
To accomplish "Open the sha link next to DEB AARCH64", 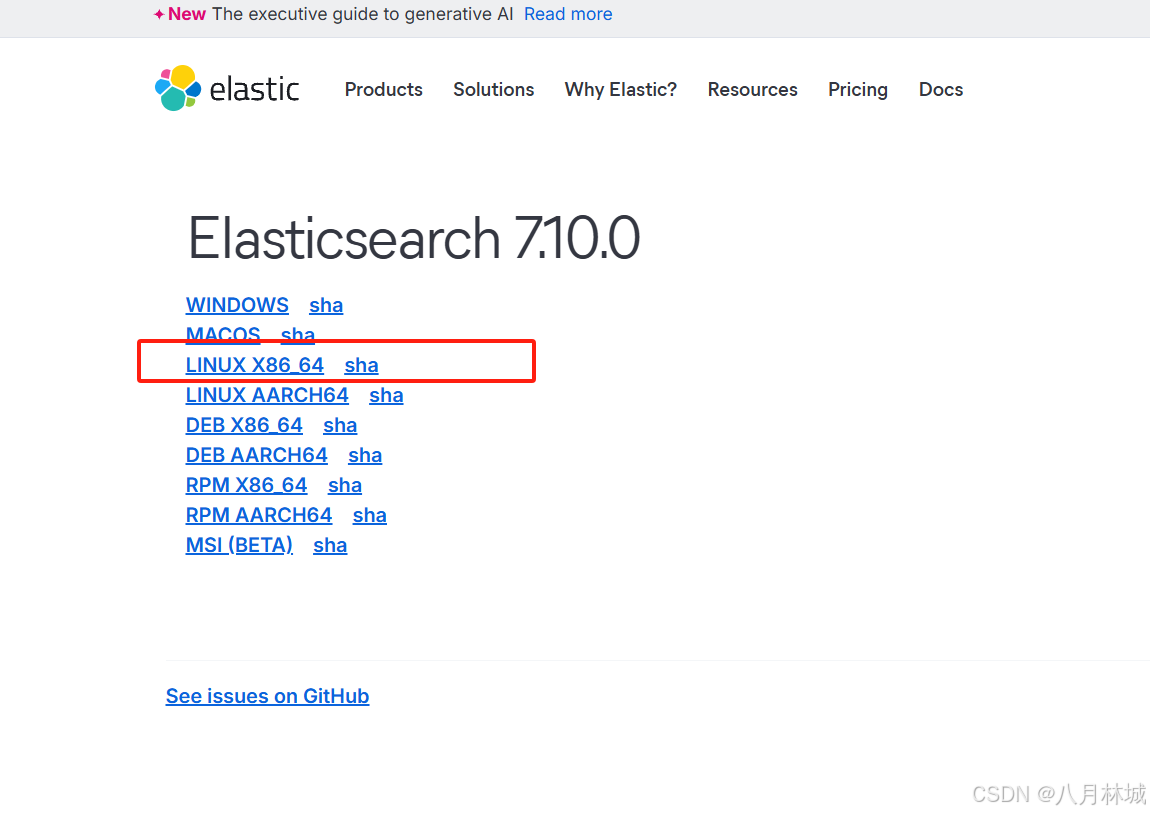I will tap(365, 455).
